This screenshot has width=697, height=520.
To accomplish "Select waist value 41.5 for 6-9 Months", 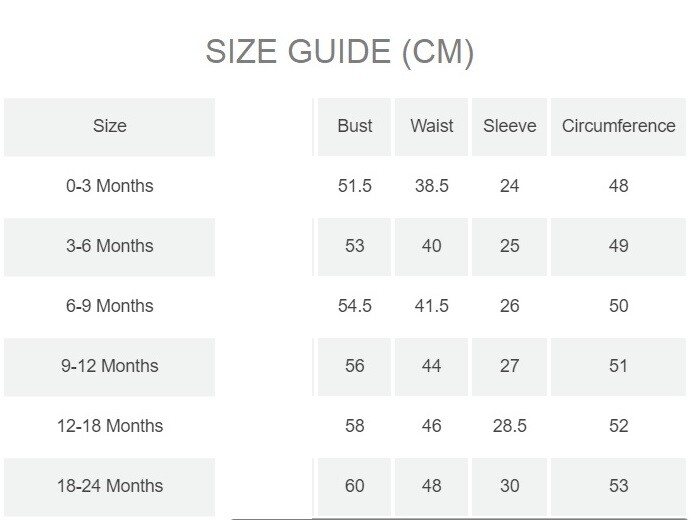I will 431,306.
